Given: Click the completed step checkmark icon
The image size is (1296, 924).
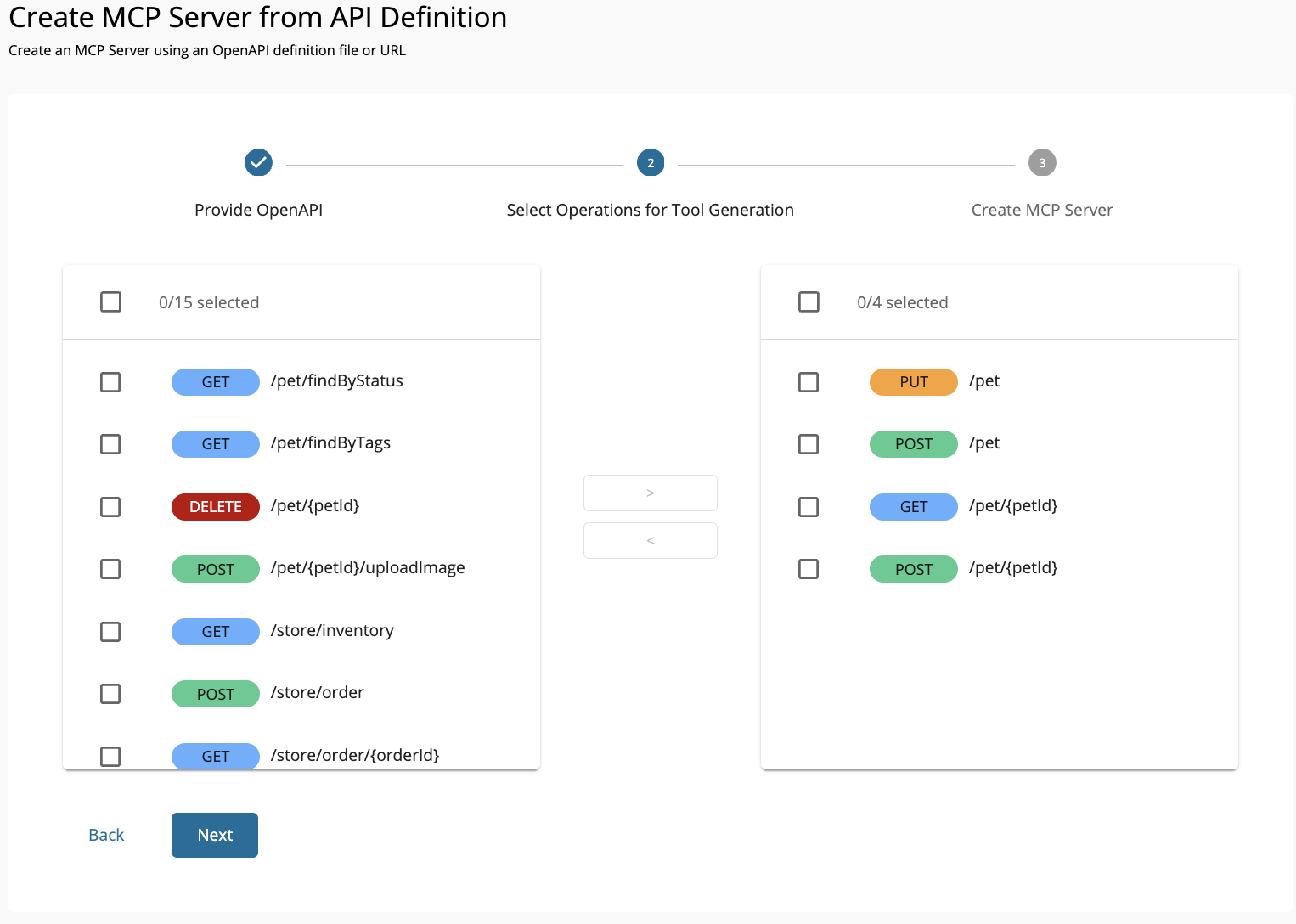Looking at the screenshot, I should click(258, 162).
